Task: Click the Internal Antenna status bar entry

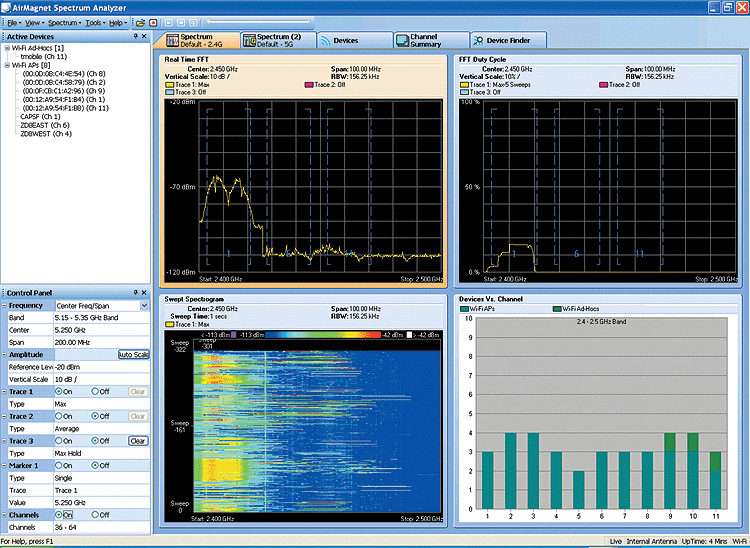Action: [x=651, y=541]
